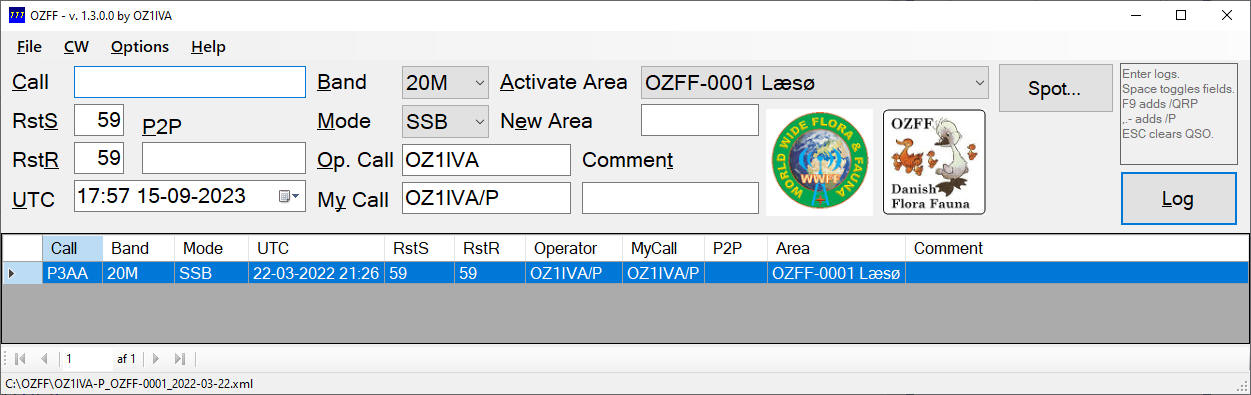Click the Spot... button

coord(1055,89)
